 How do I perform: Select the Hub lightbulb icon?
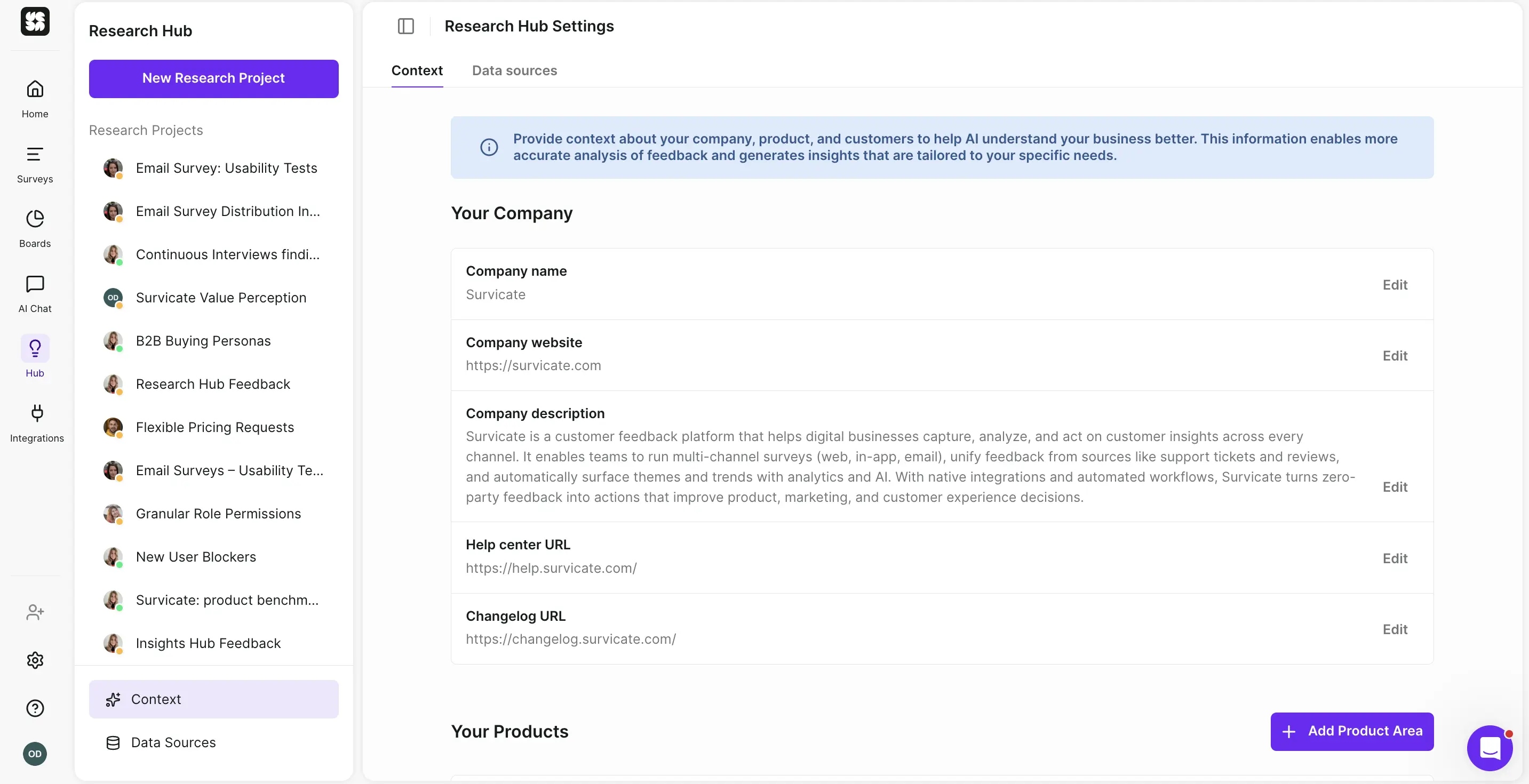click(35, 348)
